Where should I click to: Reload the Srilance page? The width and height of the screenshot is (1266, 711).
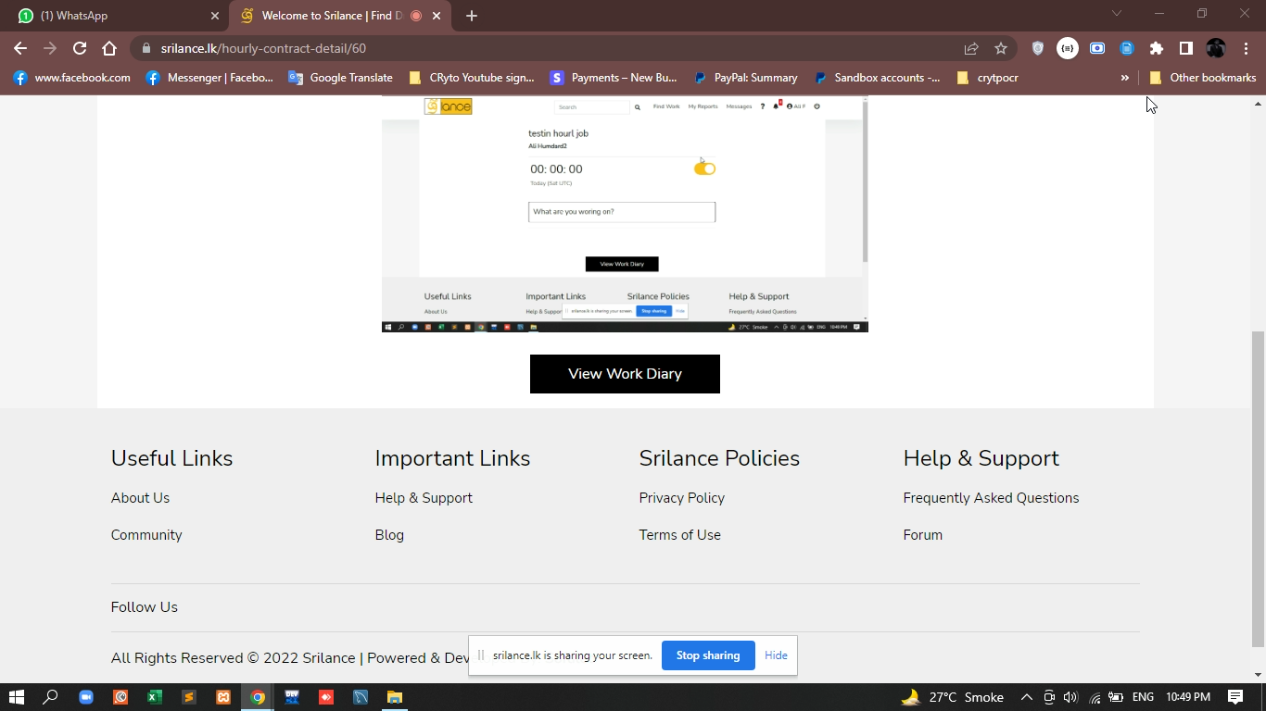[80, 48]
